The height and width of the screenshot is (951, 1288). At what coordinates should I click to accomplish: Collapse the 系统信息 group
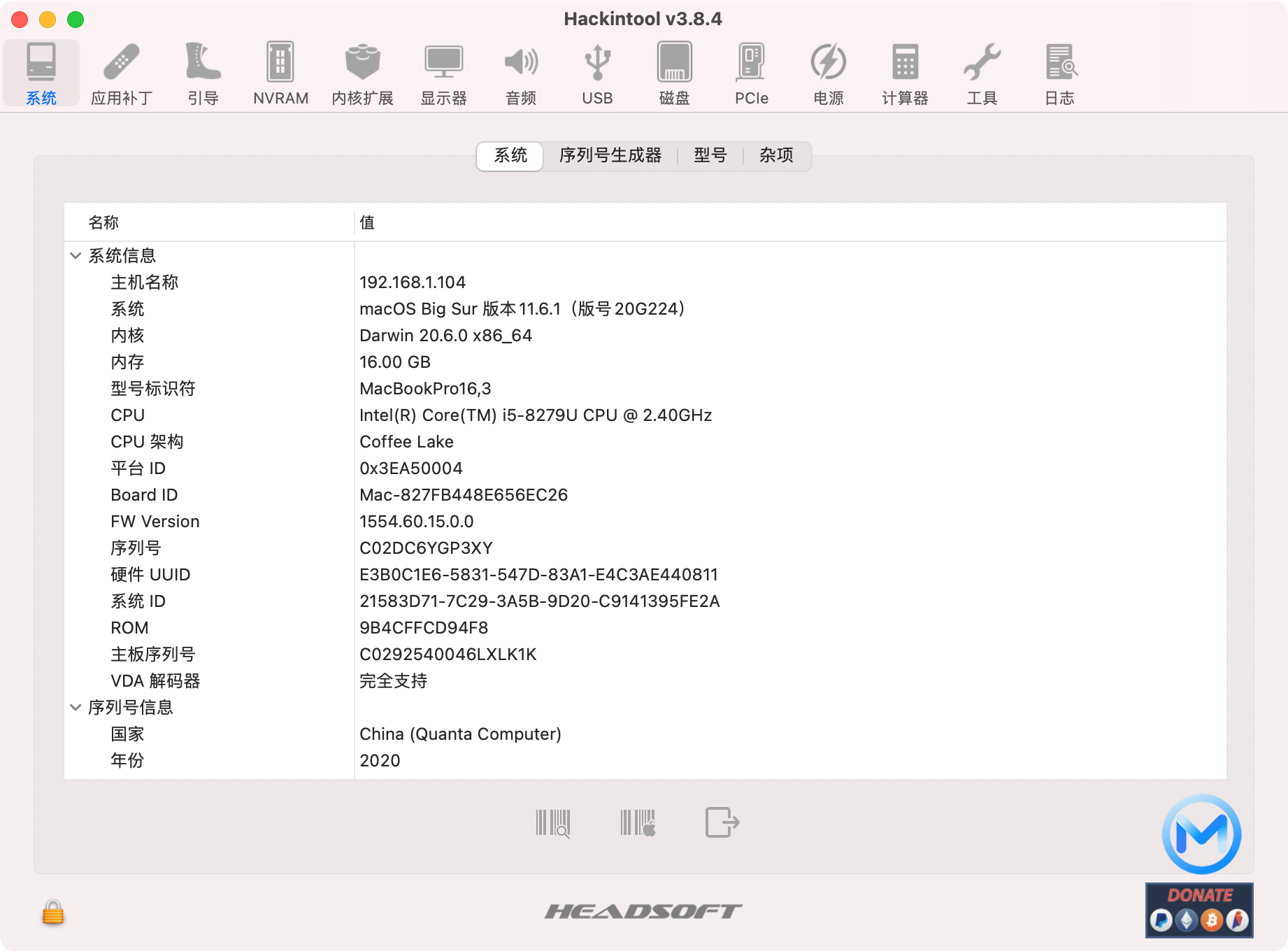76,256
